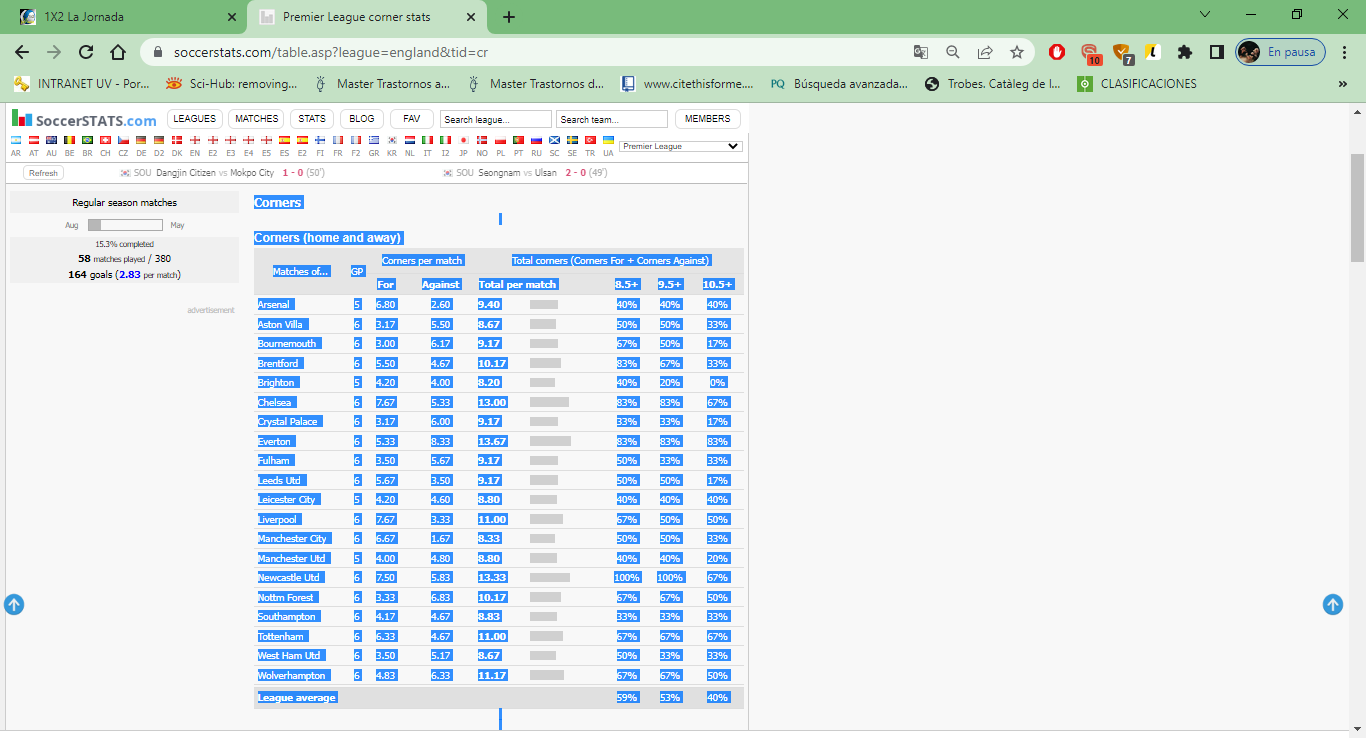Open the Trobes Catàleg bookmark

pyautogui.click(x=993, y=84)
